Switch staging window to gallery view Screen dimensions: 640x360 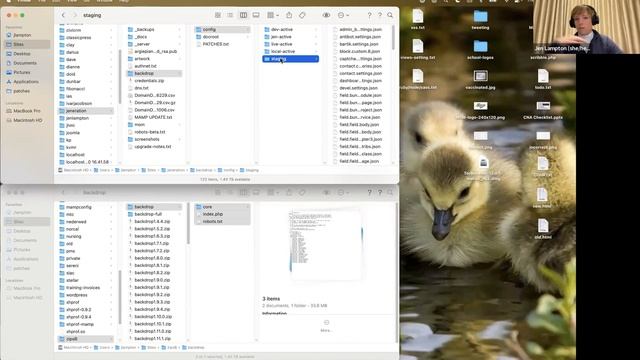pos(256,15)
